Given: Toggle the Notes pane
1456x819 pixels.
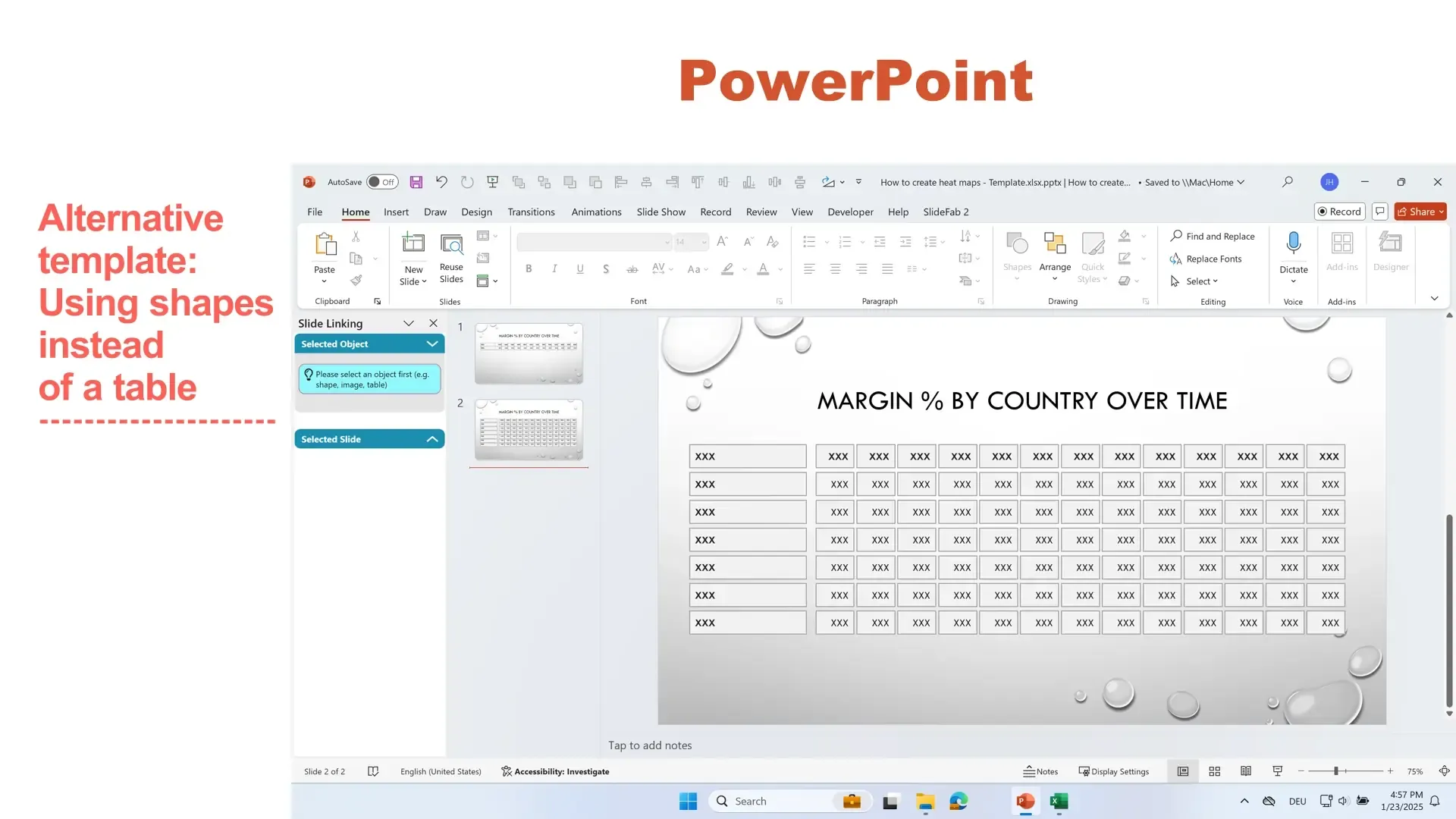Looking at the screenshot, I should pos(1040,771).
